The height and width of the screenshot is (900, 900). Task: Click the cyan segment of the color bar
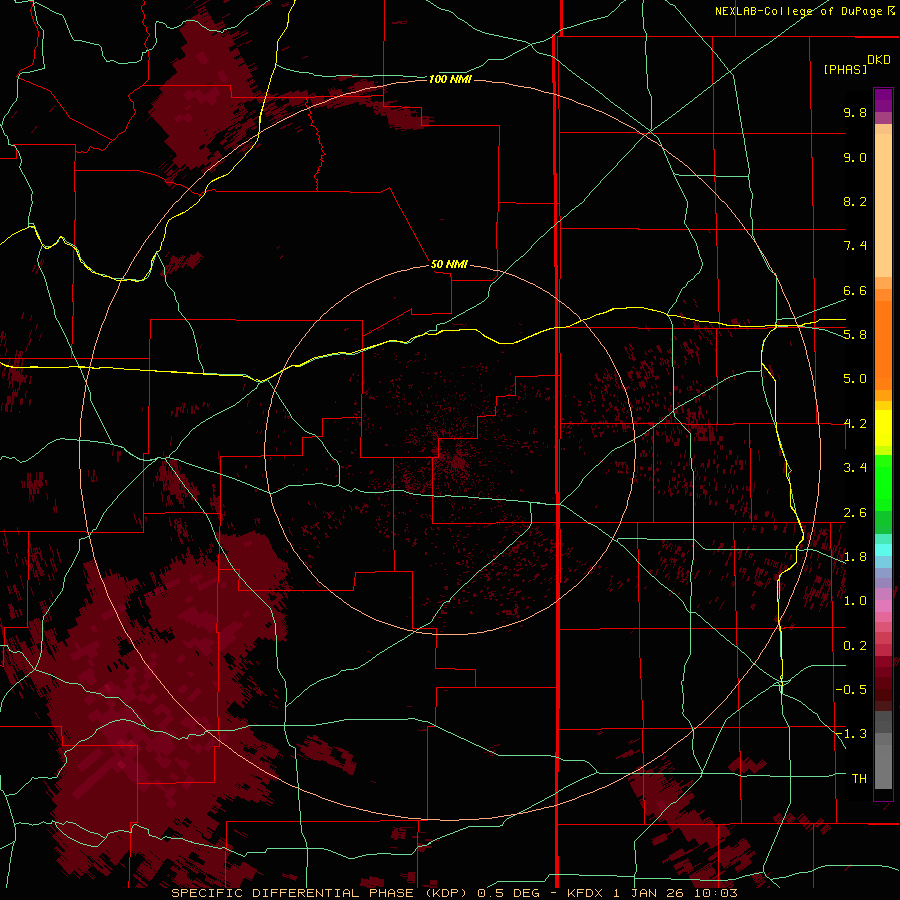tap(883, 550)
